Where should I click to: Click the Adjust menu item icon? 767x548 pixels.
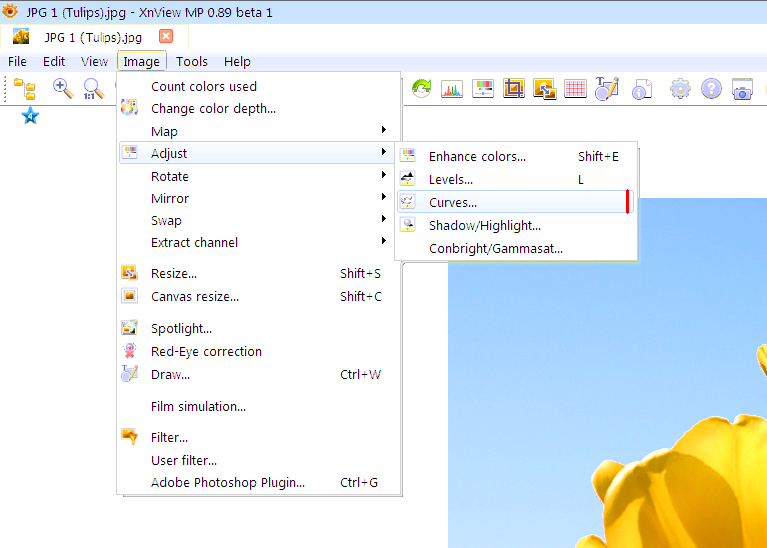point(130,152)
